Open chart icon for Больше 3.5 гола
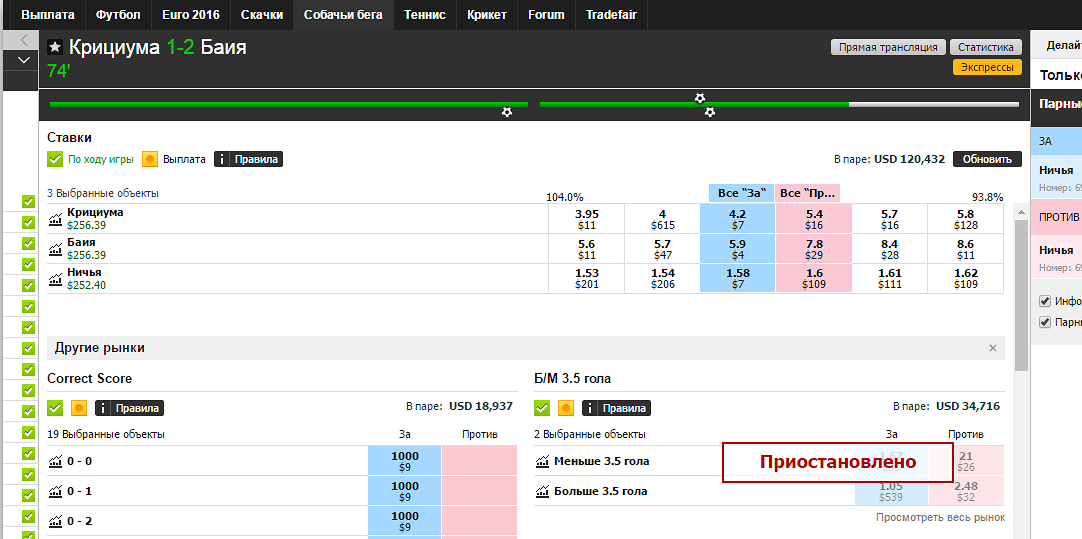1082x539 pixels. tap(542, 491)
